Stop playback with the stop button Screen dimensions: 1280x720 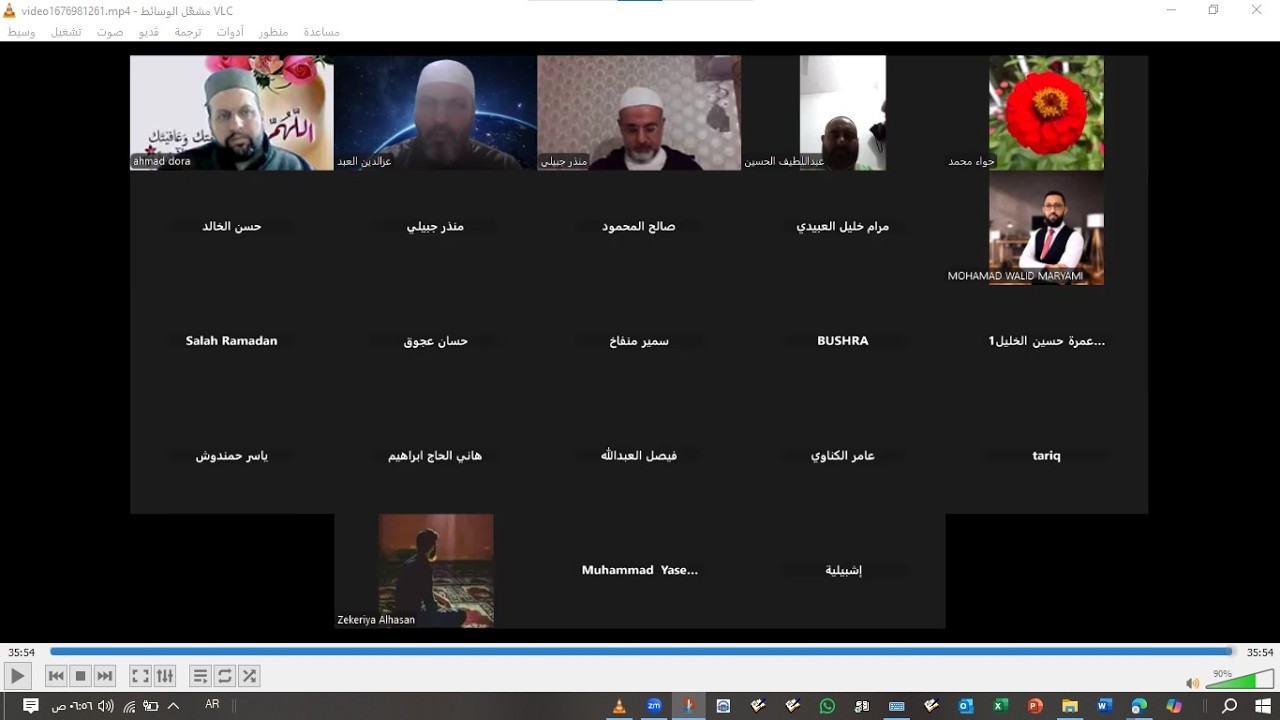click(x=81, y=676)
